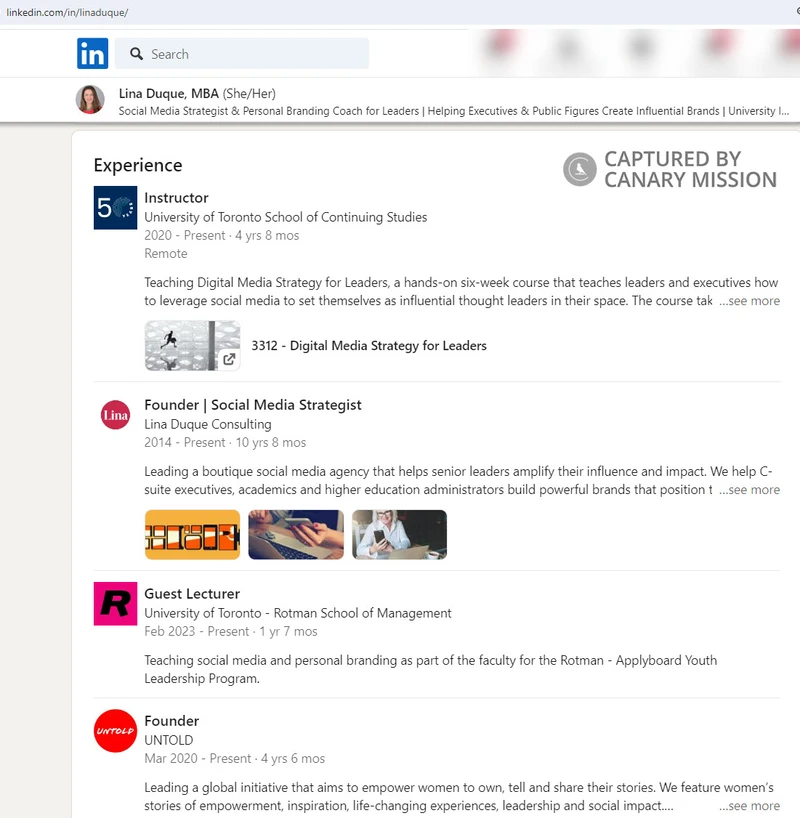Open Guest Lecturer position title
Screen dimensions: 800x818
click(x=192, y=594)
